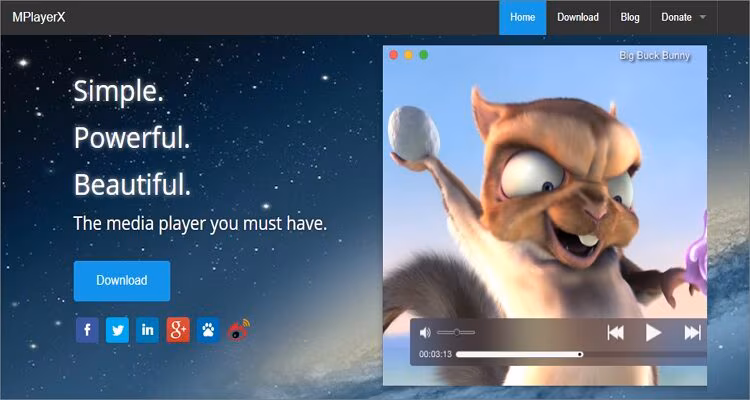This screenshot has height=400, width=750.
Task: Click the 'Powerful.' heading text
Action: coord(132,138)
